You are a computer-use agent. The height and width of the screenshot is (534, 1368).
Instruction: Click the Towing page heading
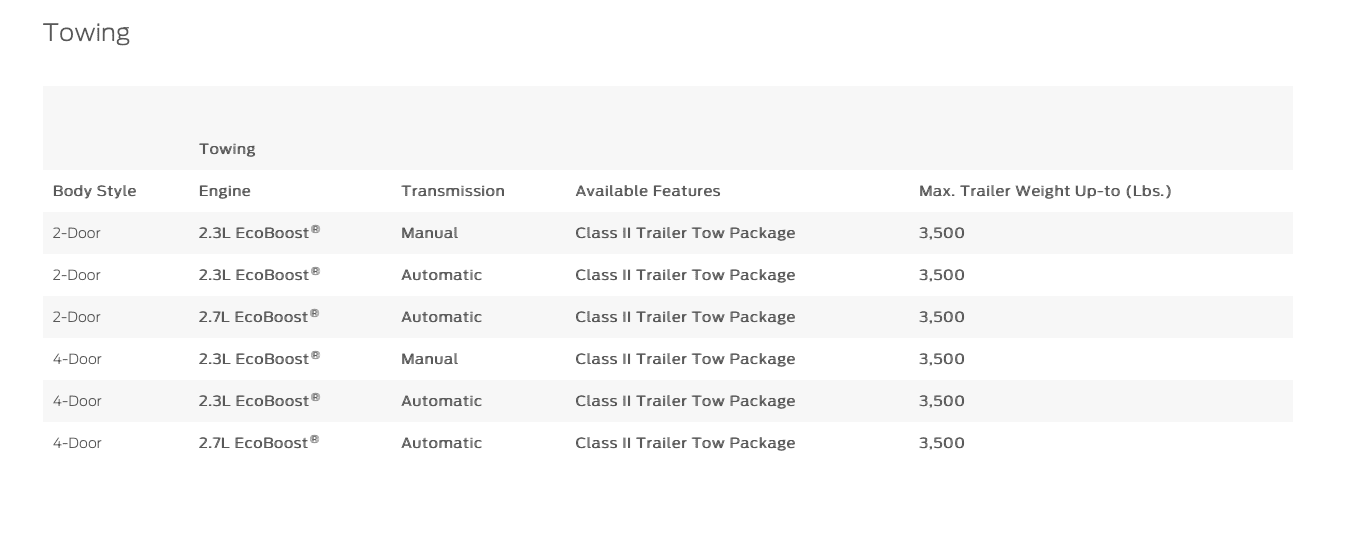(x=86, y=33)
